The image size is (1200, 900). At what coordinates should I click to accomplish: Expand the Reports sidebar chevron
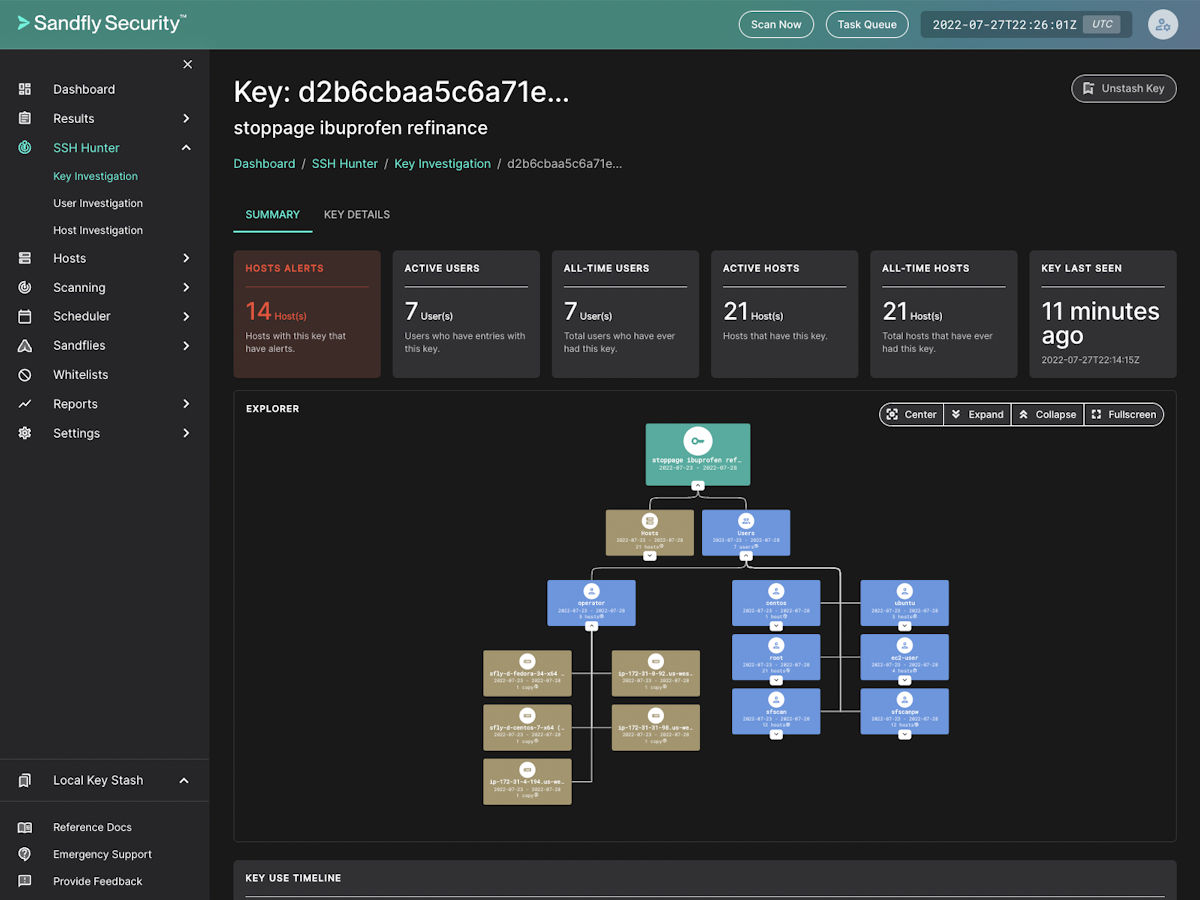click(x=185, y=404)
